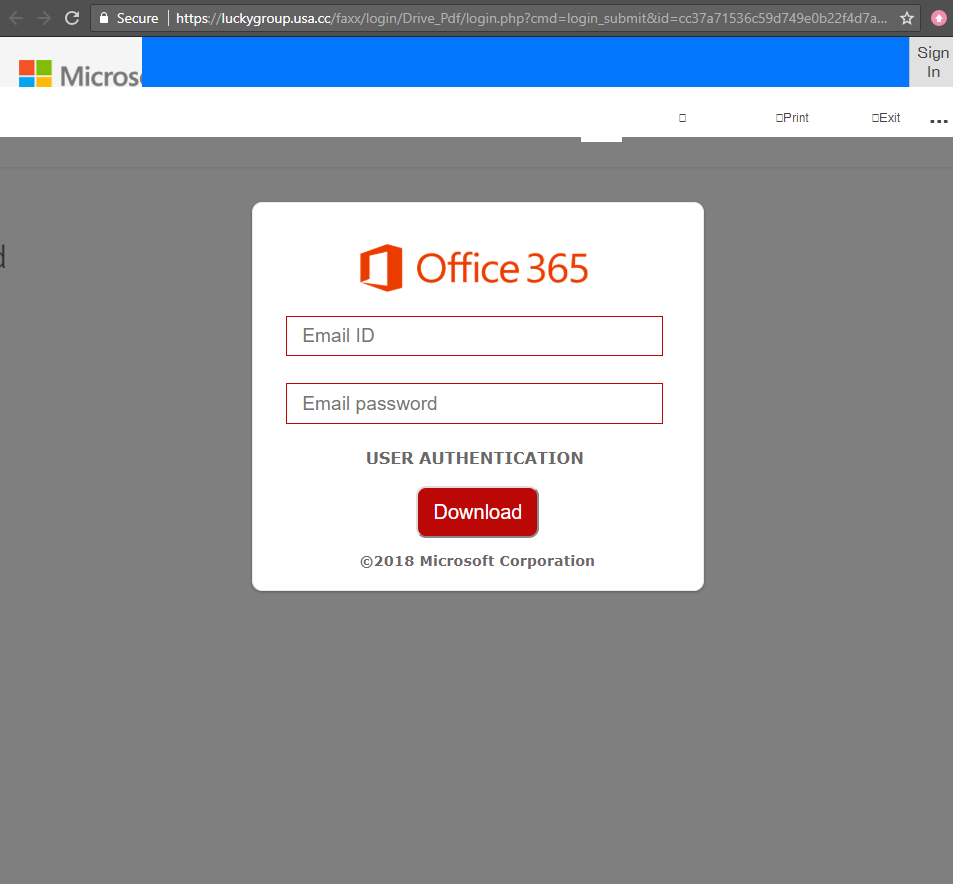
Task: Click the blue banner in the header
Action: (x=525, y=62)
